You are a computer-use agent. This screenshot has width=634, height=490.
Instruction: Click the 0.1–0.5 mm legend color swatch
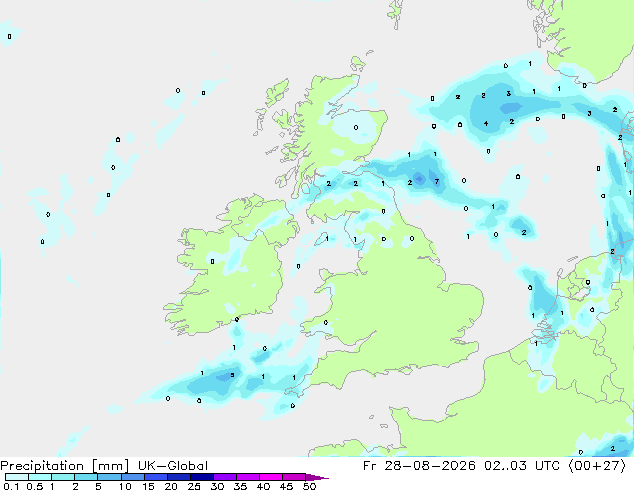(17, 477)
